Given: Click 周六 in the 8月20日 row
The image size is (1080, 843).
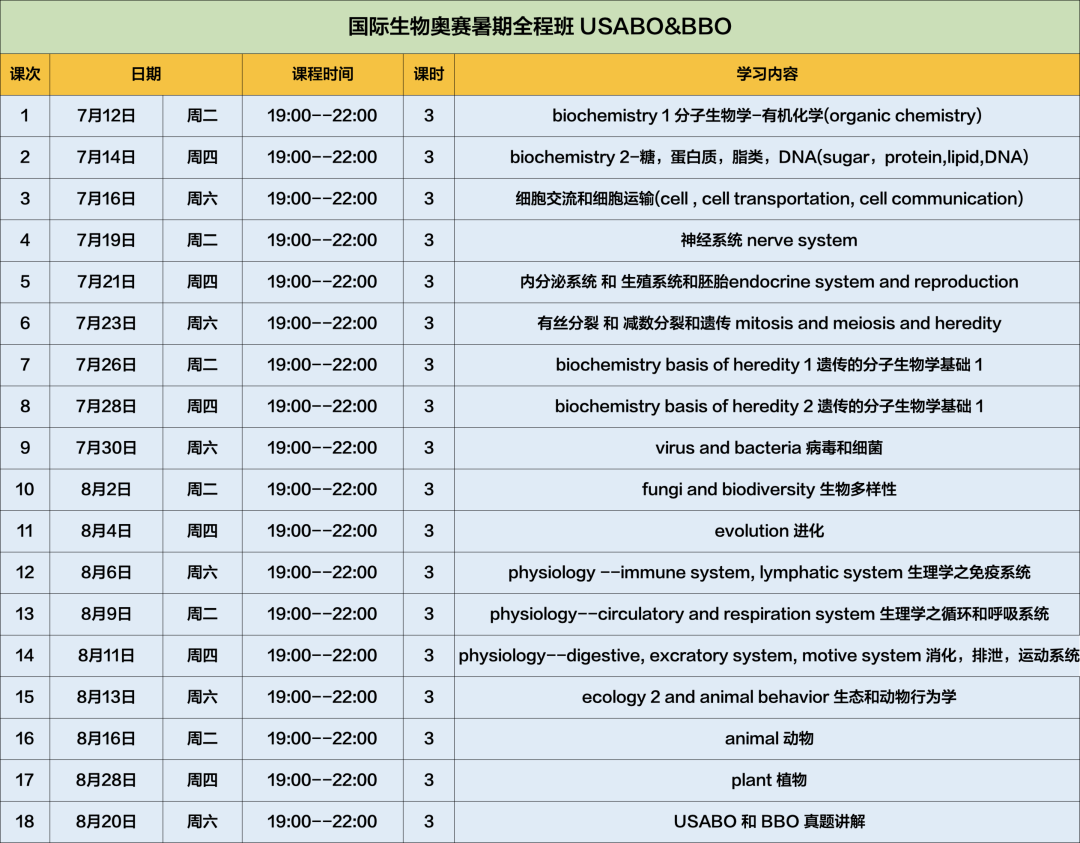Looking at the screenshot, I should (202, 822).
